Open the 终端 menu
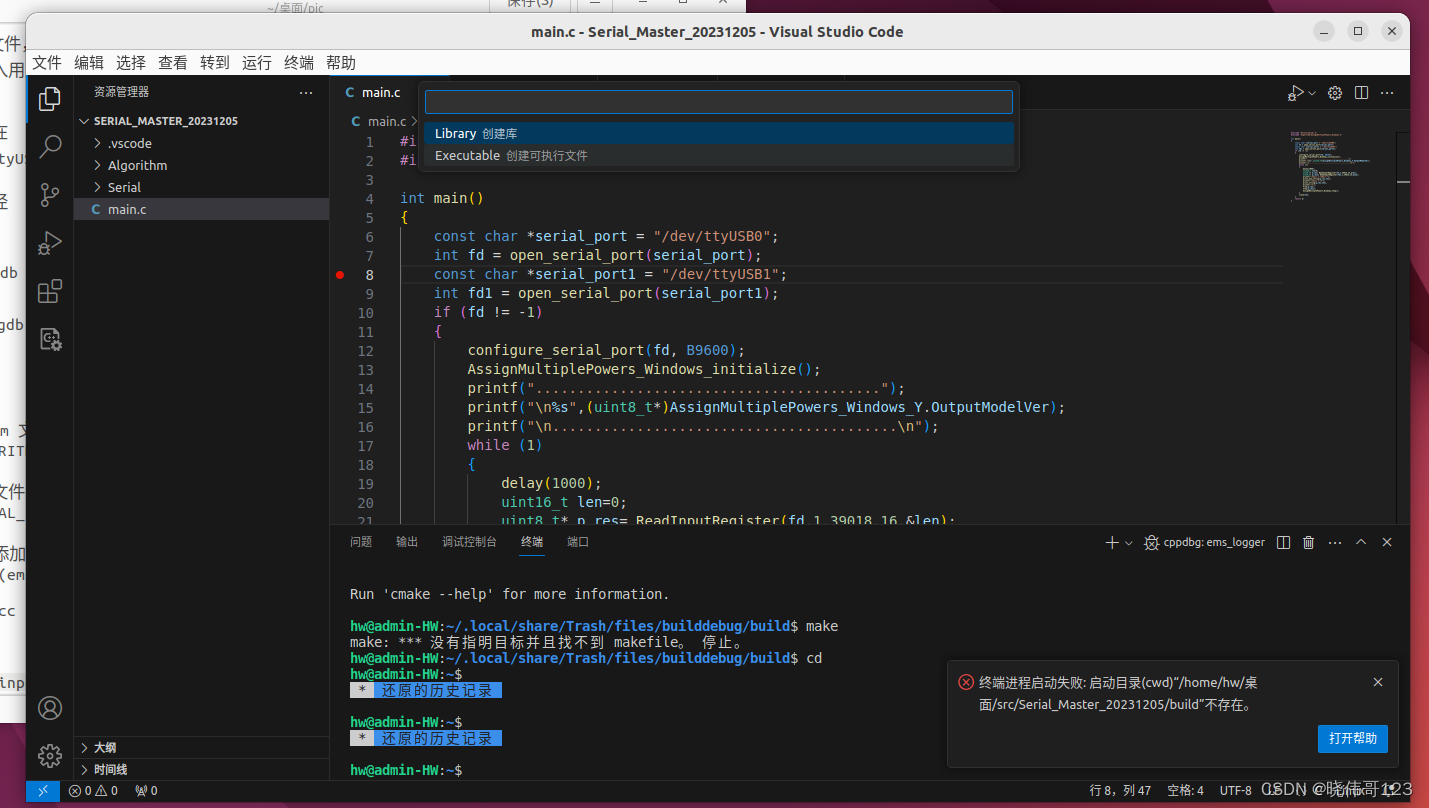This screenshot has width=1429, height=808. 299,63
